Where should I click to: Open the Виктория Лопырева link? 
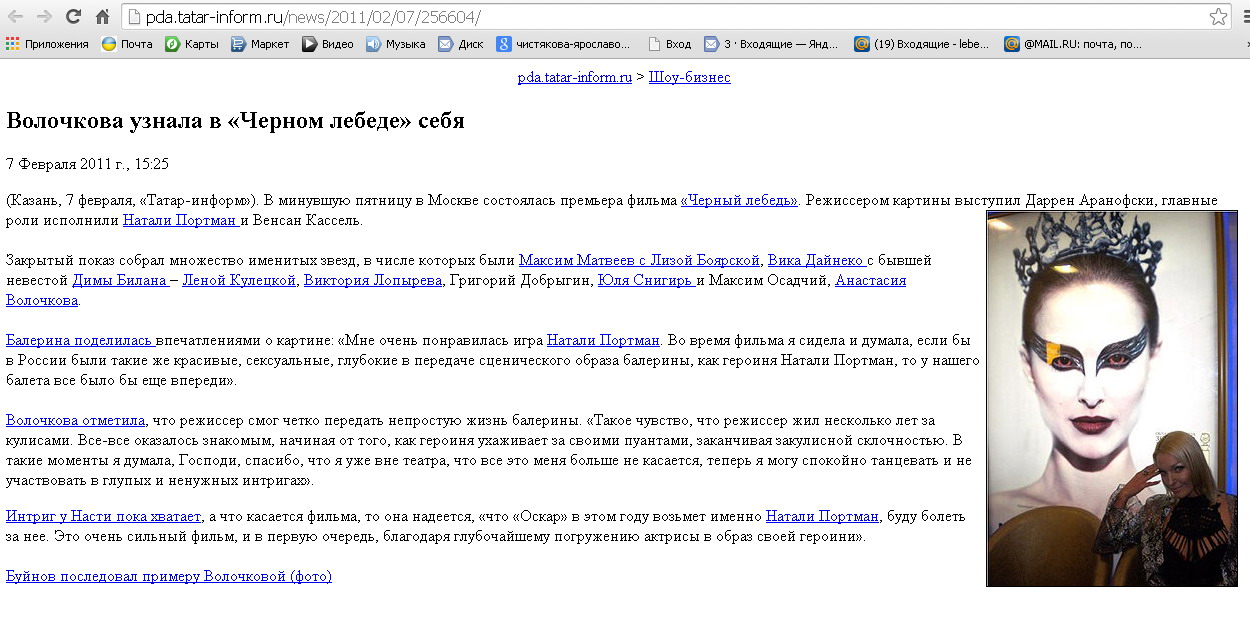373,280
